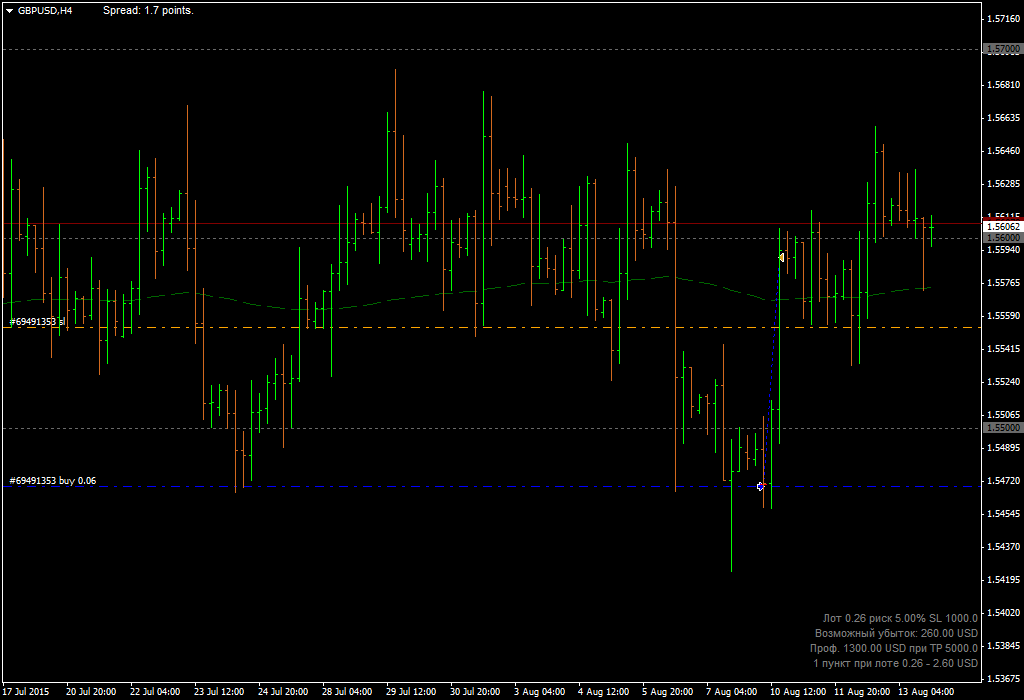This screenshot has height=700, width=1024.
Task: Click the 11 Aug 20:00 time label
Action: pos(862,692)
